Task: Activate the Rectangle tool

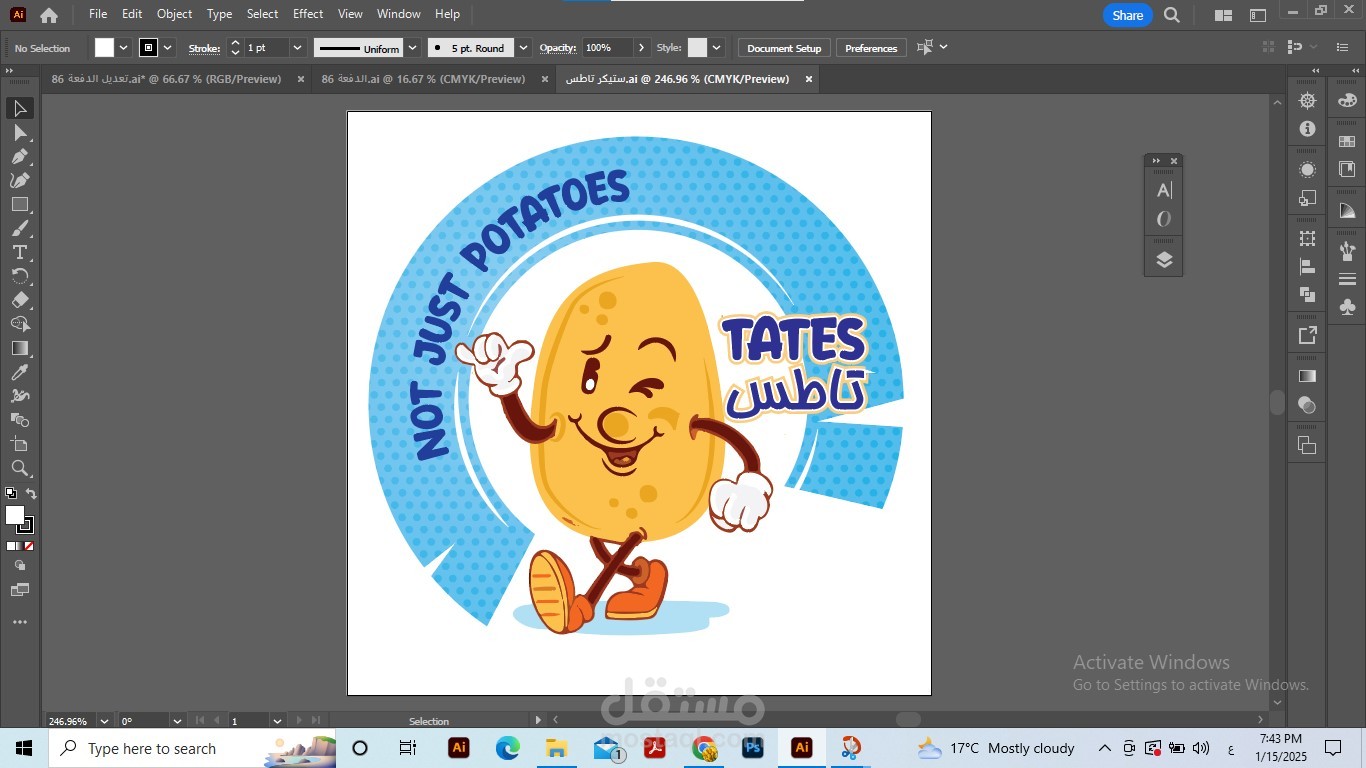Action: pyautogui.click(x=19, y=204)
